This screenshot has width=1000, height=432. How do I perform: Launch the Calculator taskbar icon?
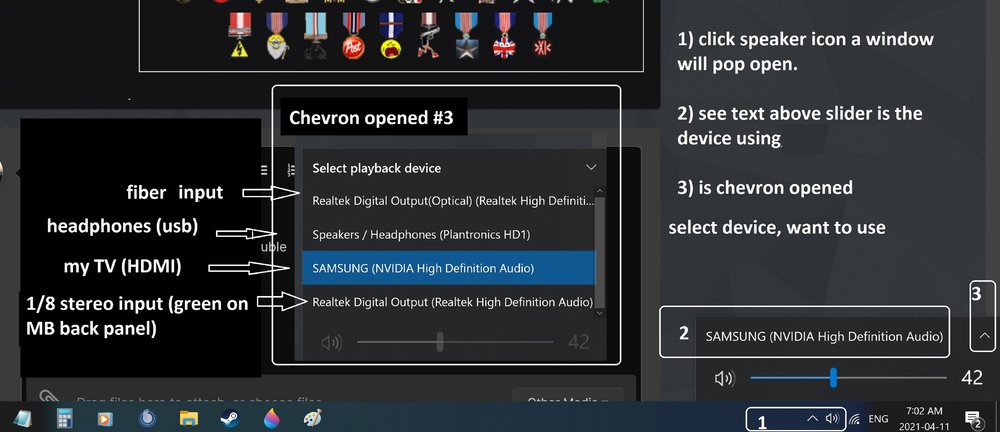point(65,417)
